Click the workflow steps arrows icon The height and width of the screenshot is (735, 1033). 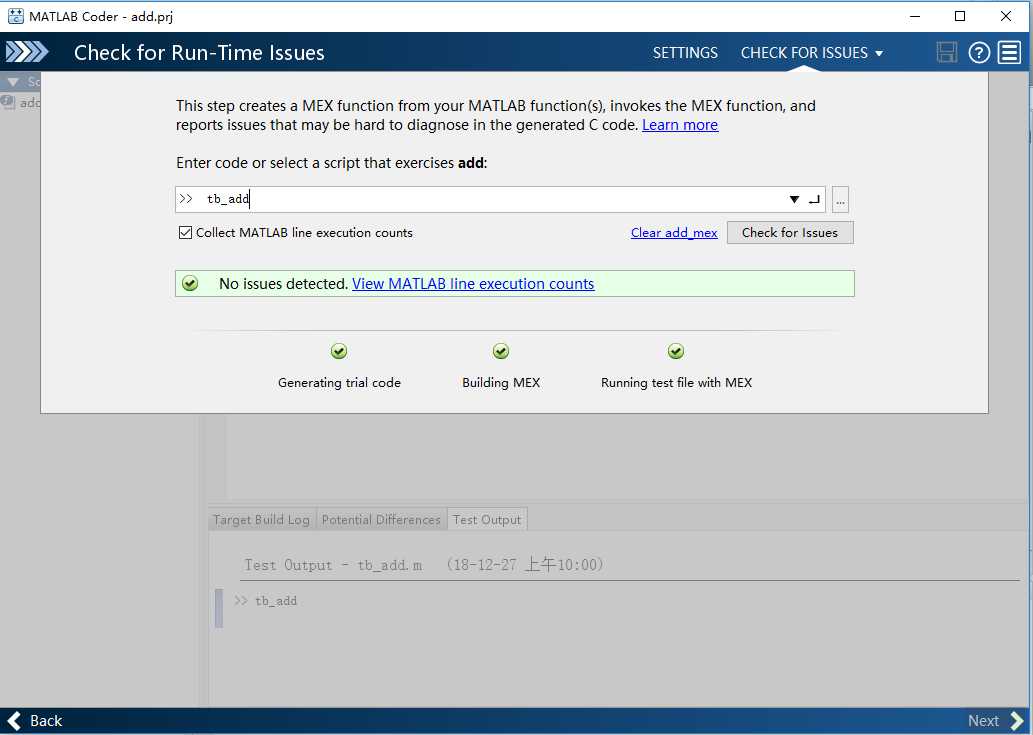tap(27, 52)
